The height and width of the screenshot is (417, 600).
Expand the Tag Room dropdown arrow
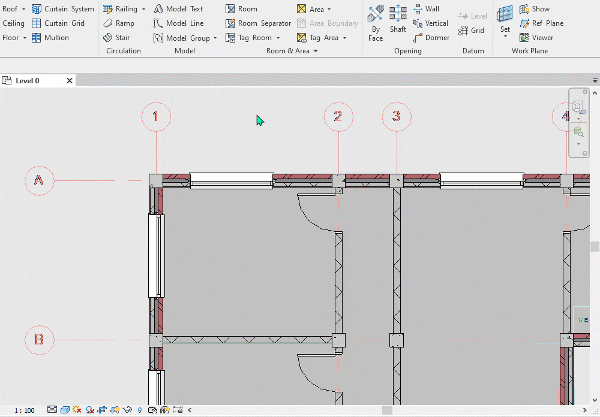click(x=278, y=37)
